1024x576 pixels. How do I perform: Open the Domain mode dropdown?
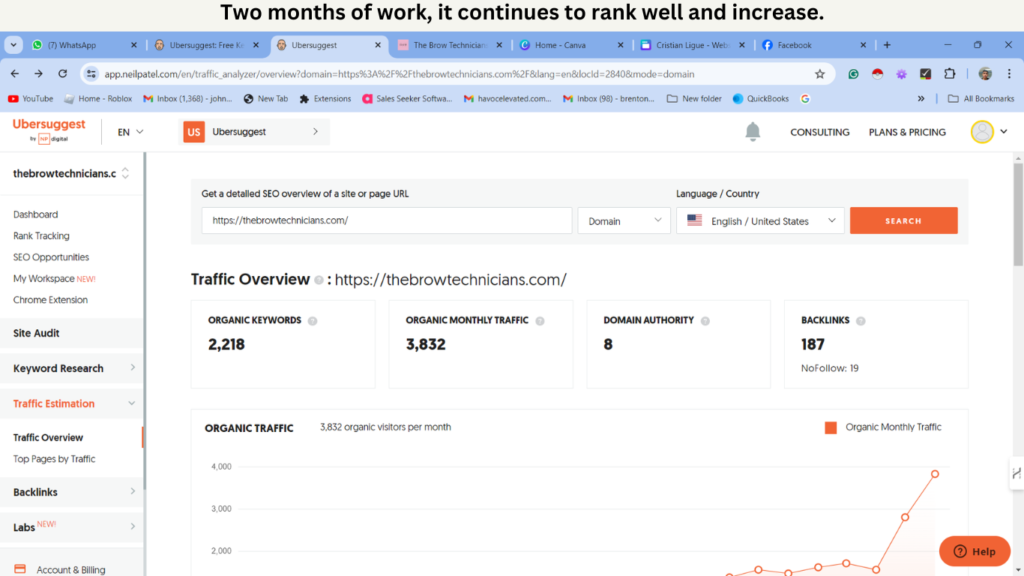click(624, 221)
